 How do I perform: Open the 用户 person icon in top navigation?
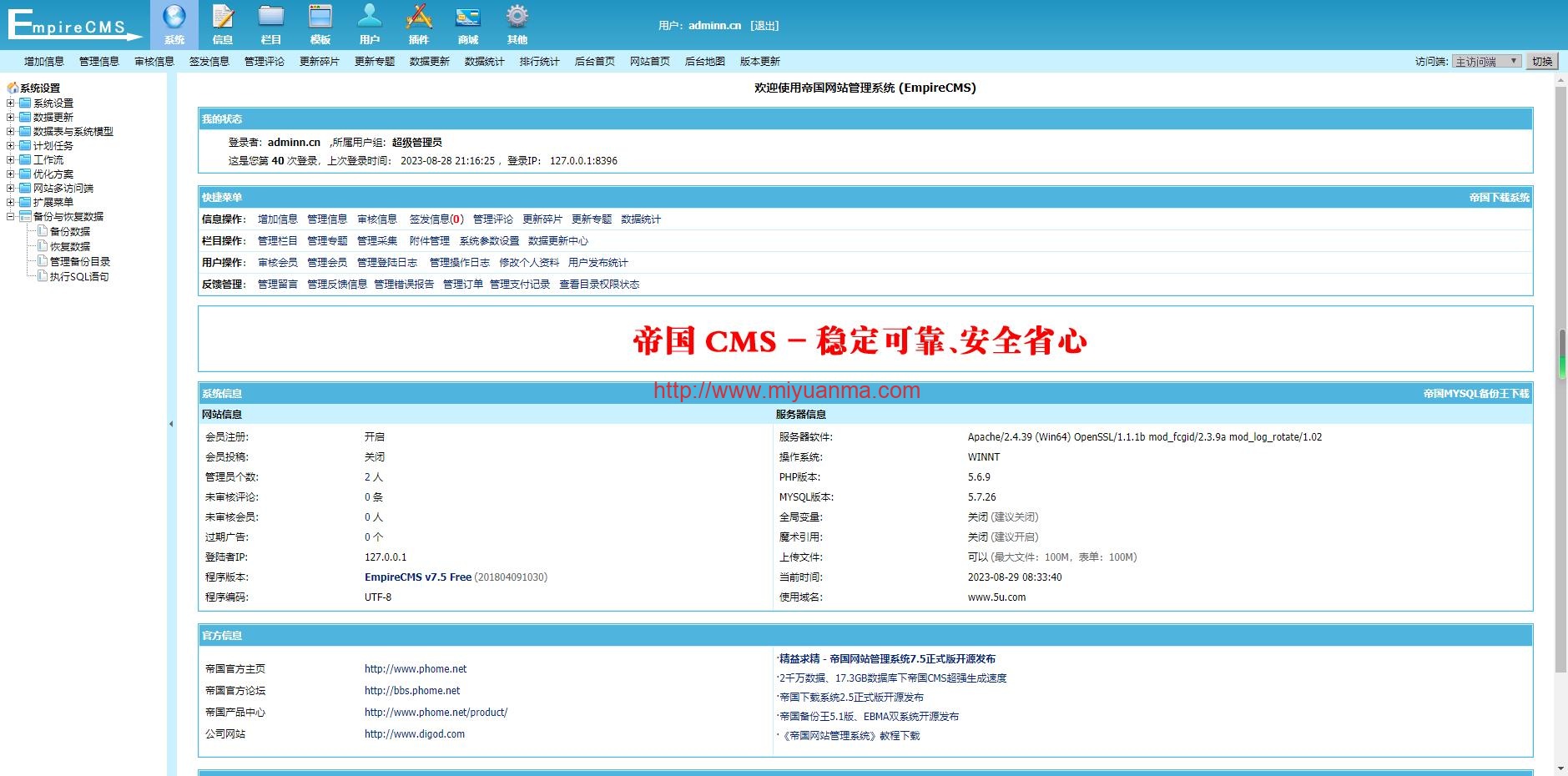pos(370,17)
